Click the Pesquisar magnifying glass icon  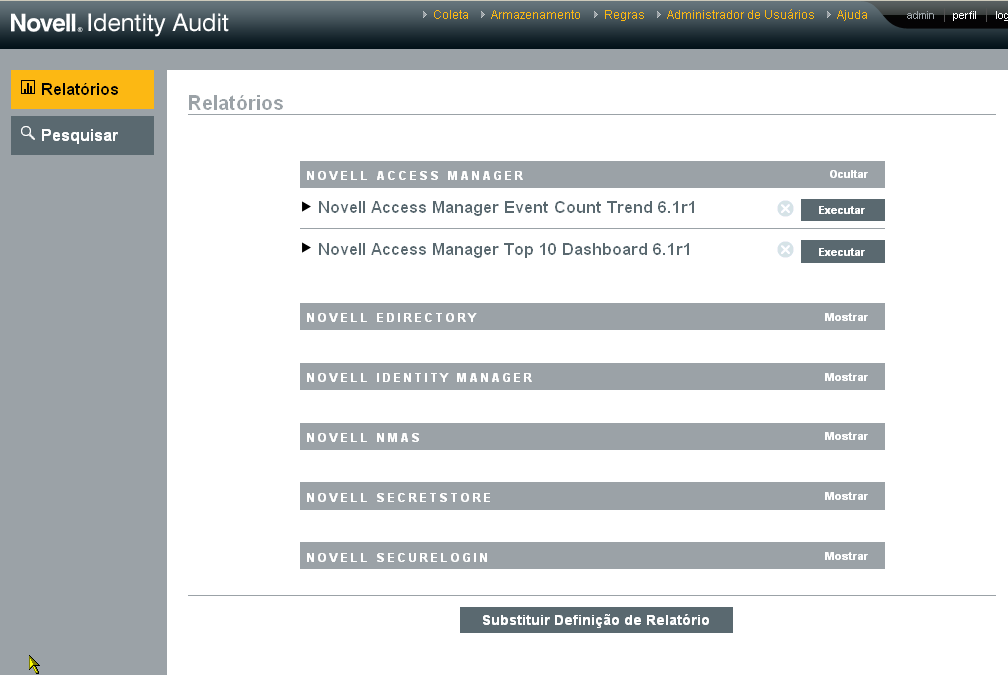[28, 133]
